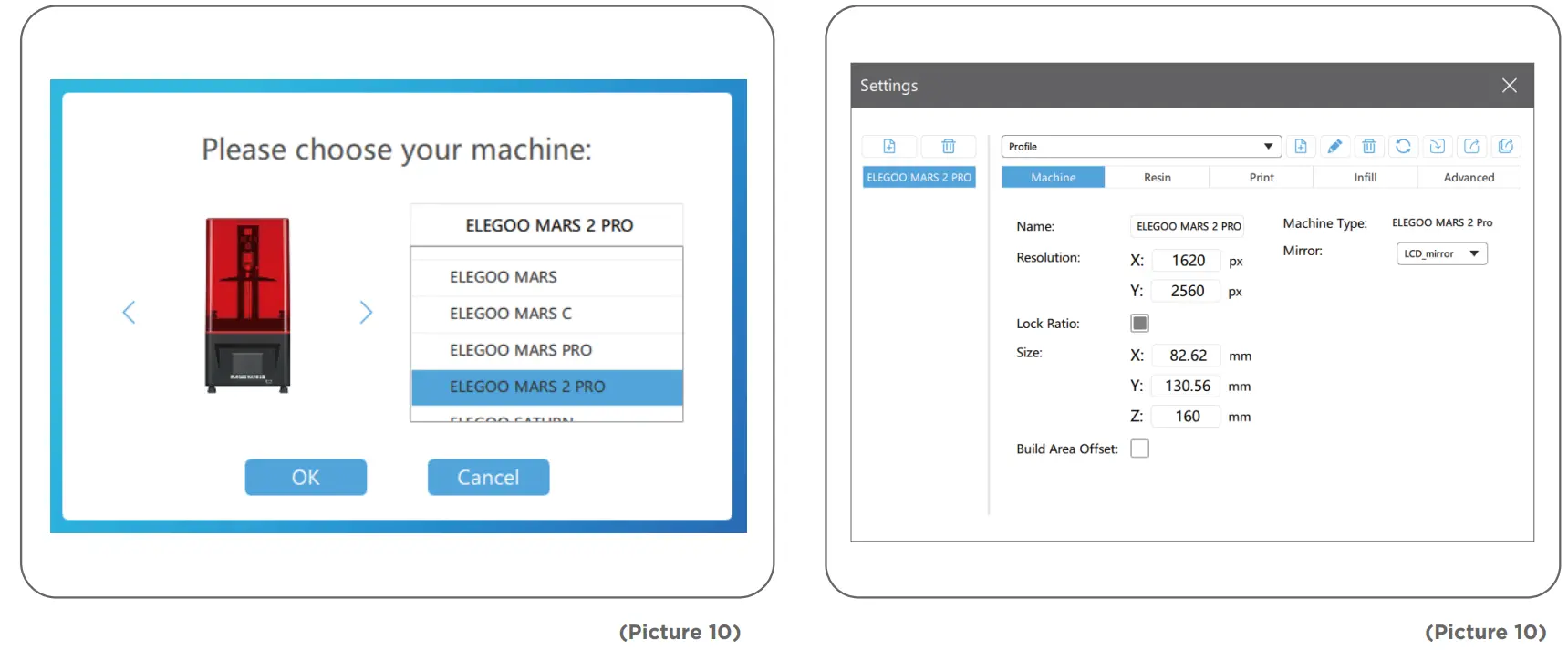The height and width of the screenshot is (650, 1568).
Task: Add a new machine with the left panel icon
Action: (889, 146)
